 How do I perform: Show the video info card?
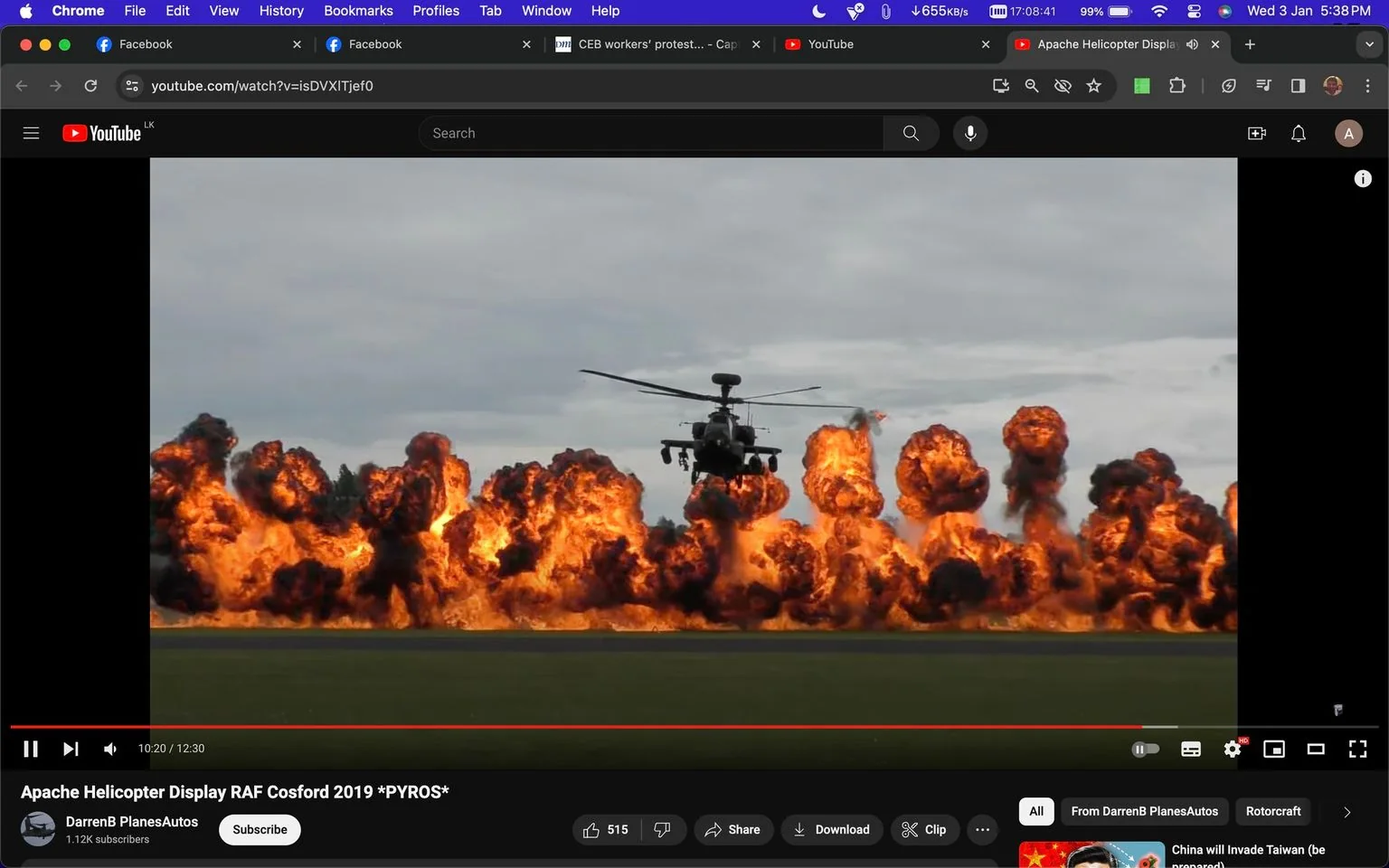click(x=1363, y=179)
